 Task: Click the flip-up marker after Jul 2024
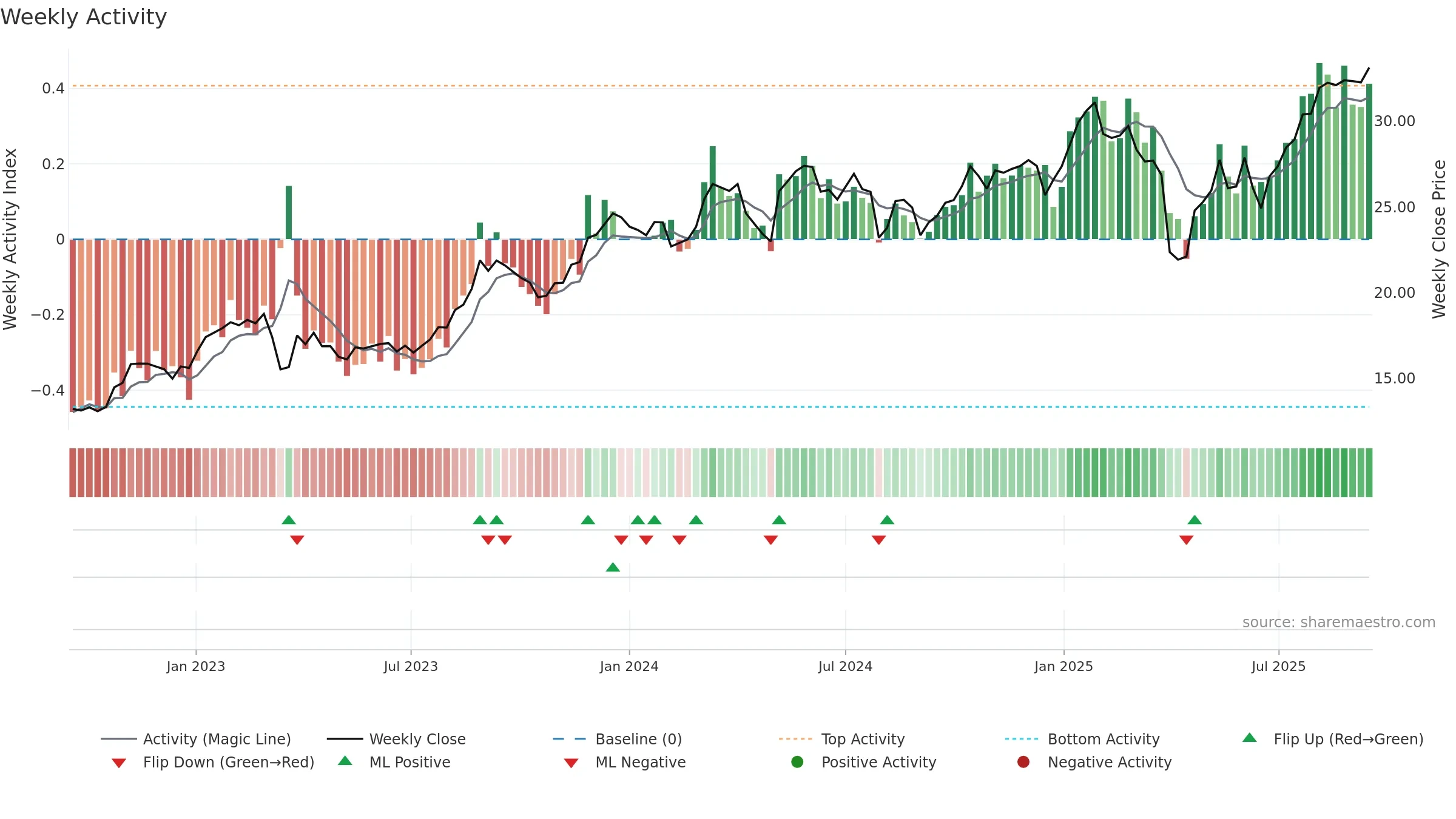[x=887, y=520]
